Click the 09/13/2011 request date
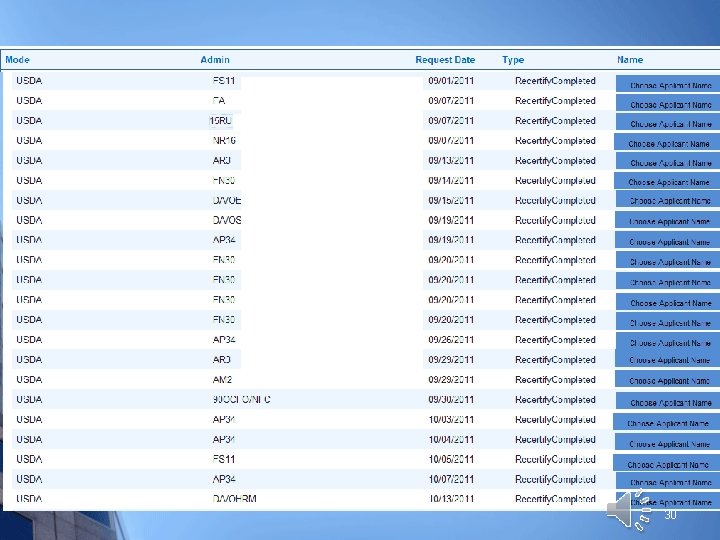Image resolution: width=720 pixels, height=540 pixels. 451,161
